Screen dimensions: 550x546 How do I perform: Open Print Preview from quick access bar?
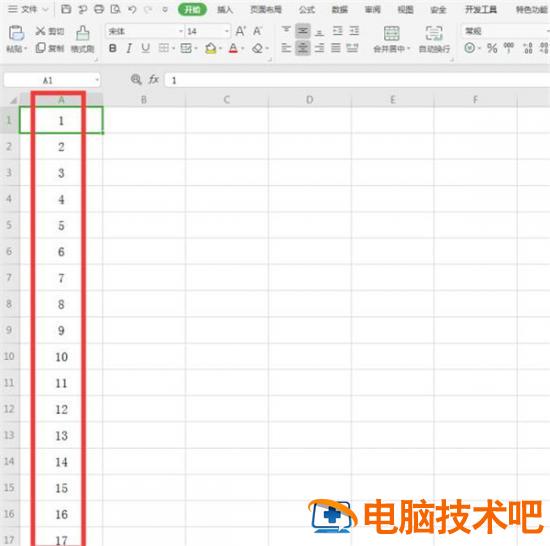click(x=115, y=9)
